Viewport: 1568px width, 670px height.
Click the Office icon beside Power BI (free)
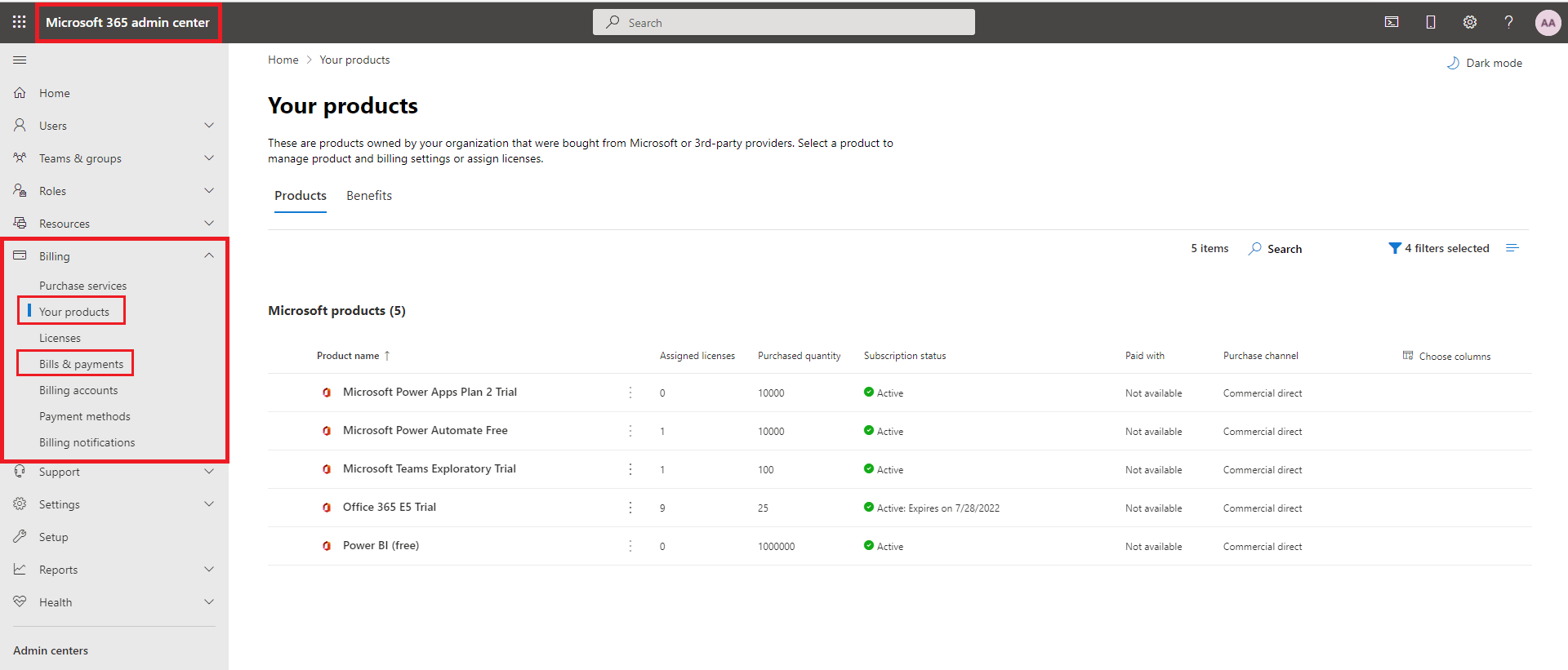pos(327,546)
